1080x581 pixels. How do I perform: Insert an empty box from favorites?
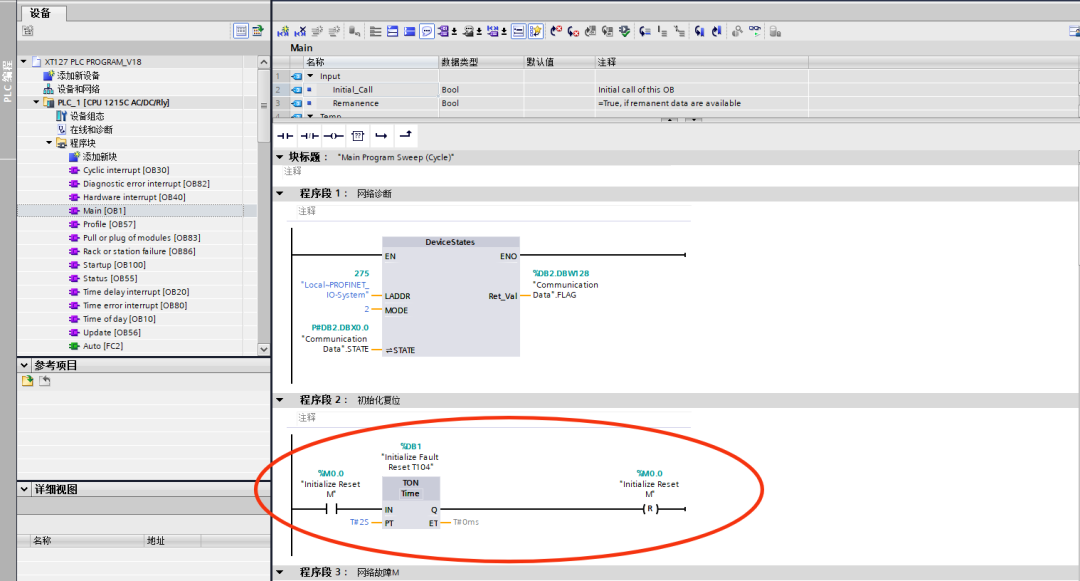(357, 136)
